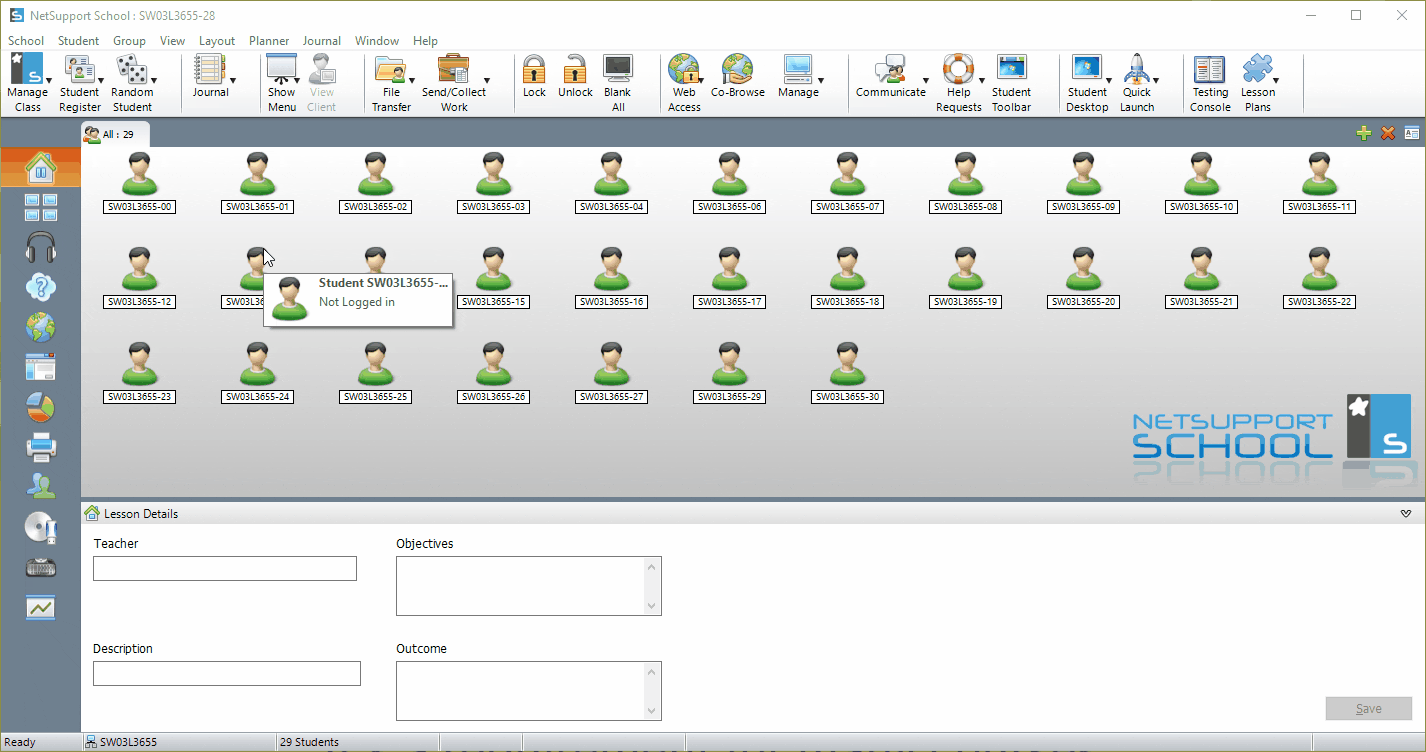The width and height of the screenshot is (1426, 752).
Task: Open the Help menu
Action: 425,41
